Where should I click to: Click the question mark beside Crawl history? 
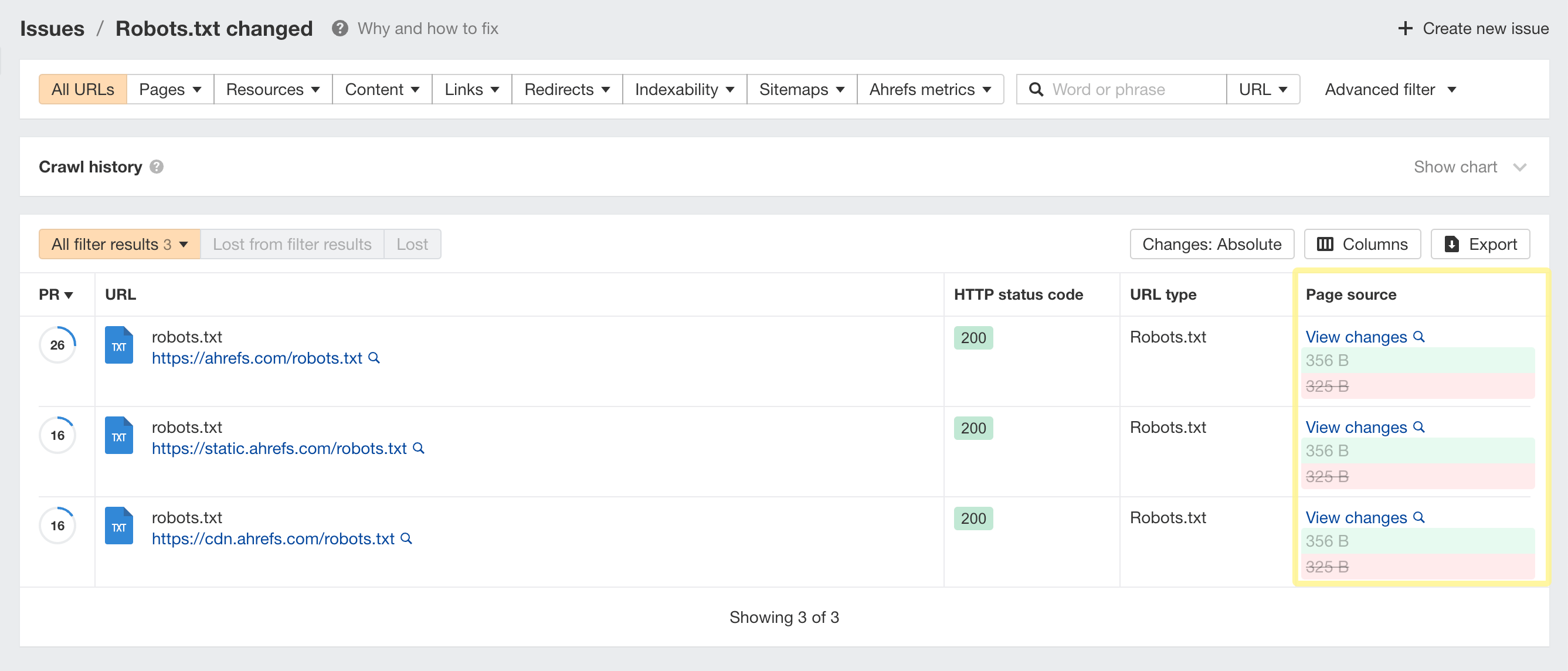[x=156, y=167]
